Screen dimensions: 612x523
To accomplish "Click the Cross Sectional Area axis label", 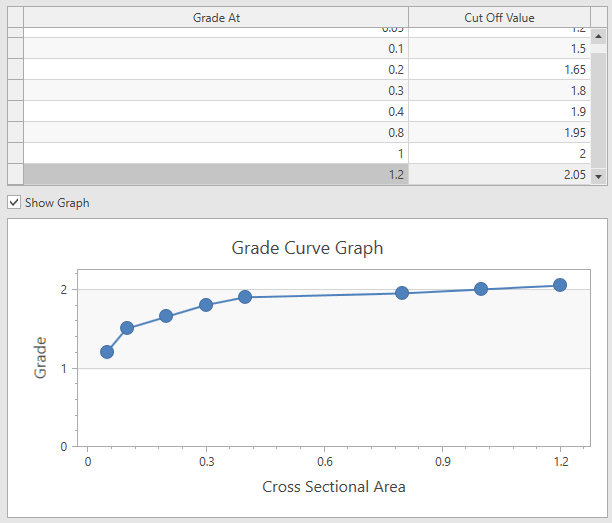I will click(333, 487).
